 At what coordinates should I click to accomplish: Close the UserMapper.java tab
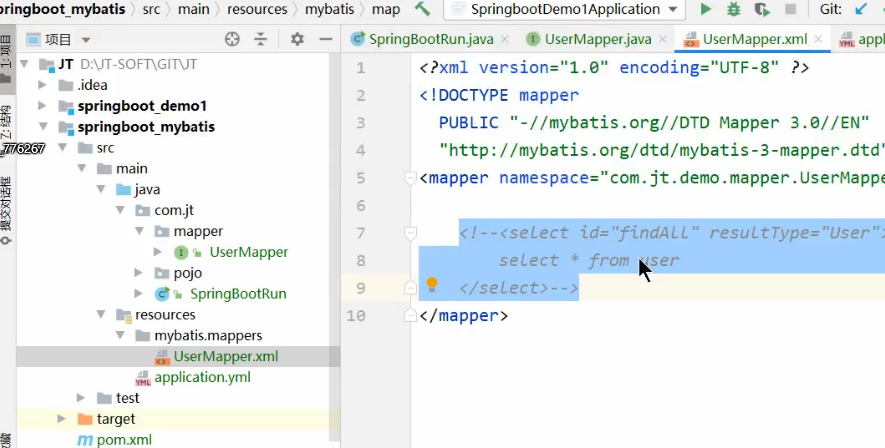[663, 39]
